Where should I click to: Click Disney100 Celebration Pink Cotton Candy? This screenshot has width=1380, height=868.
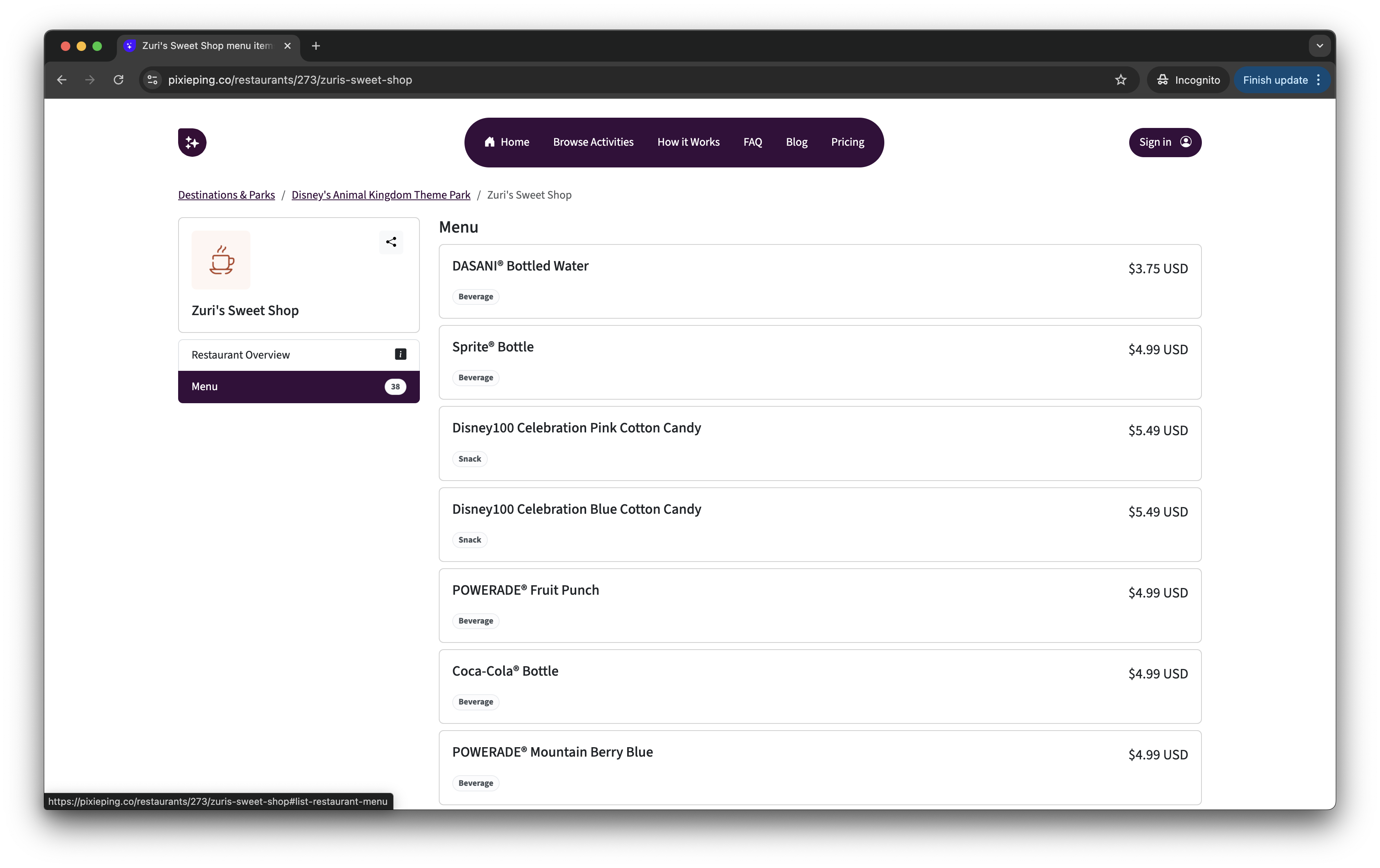[x=820, y=443]
